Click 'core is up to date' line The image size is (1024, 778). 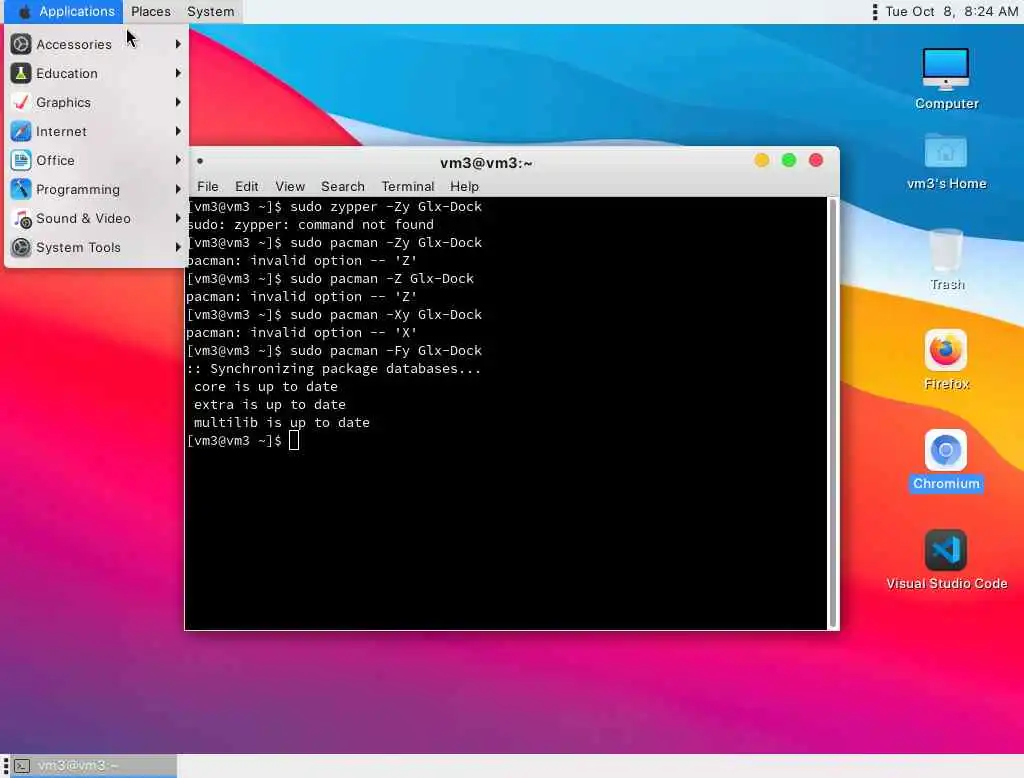coord(266,387)
